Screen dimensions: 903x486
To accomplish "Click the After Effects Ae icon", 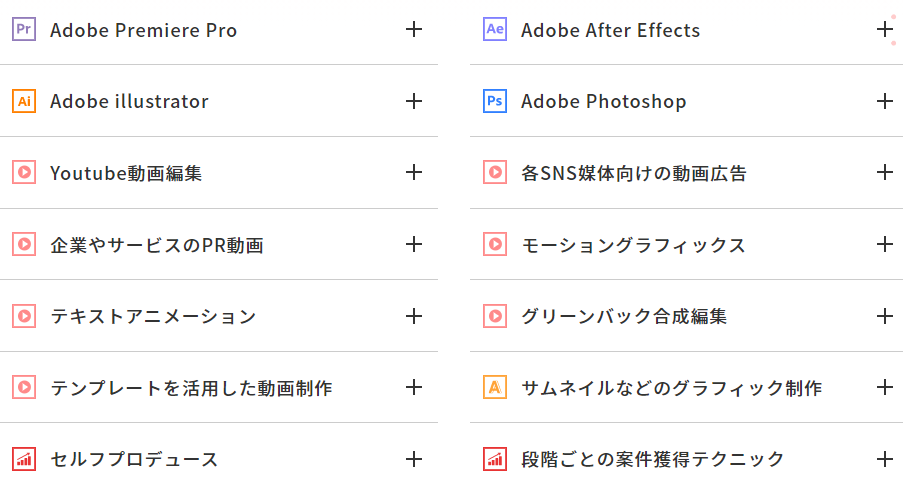I will click(495, 29).
